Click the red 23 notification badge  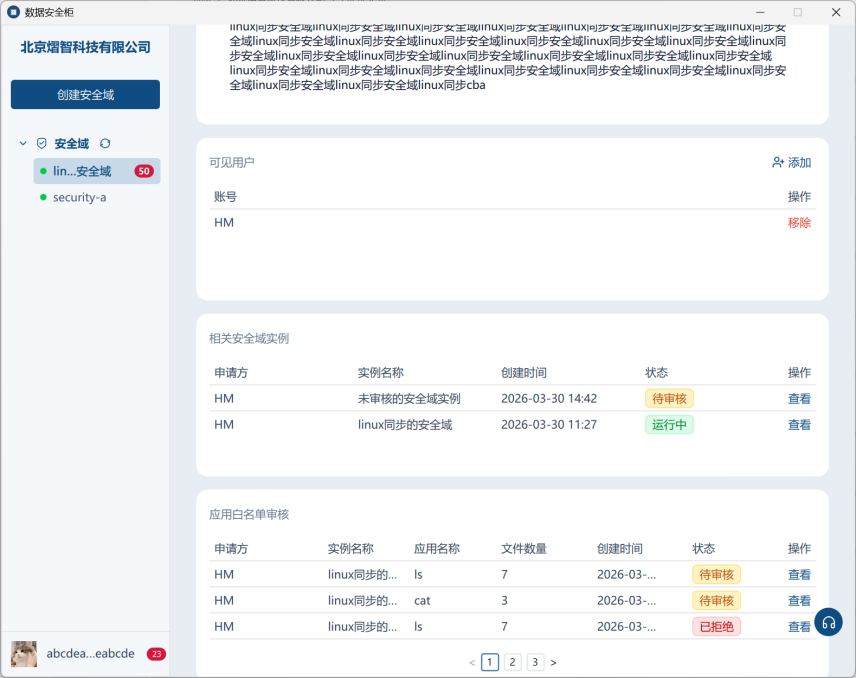click(x=156, y=653)
